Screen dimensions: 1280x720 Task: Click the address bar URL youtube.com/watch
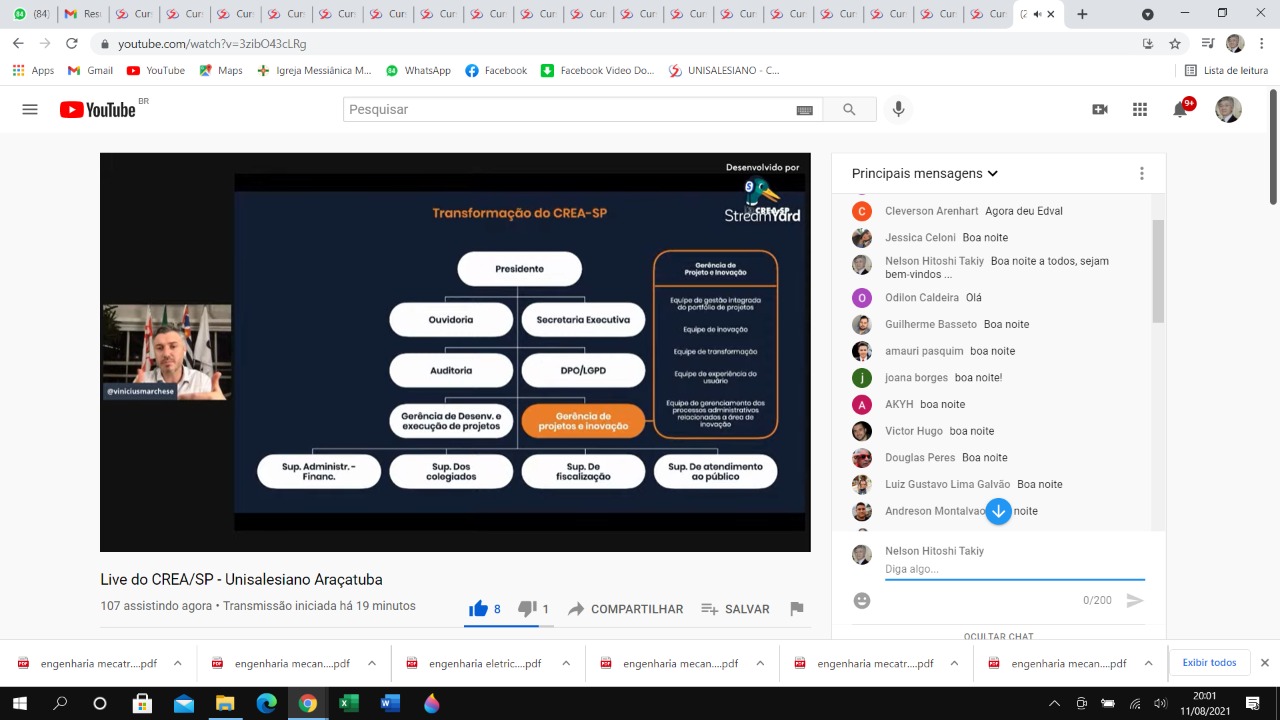click(x=212, y=44)
